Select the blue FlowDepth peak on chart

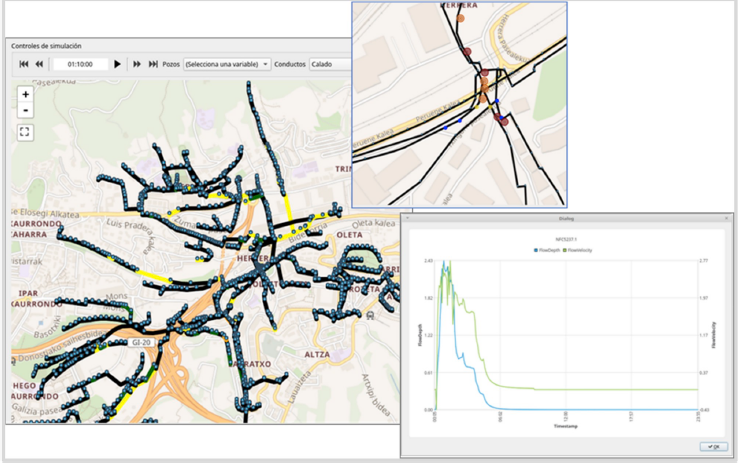pos(444,262)
